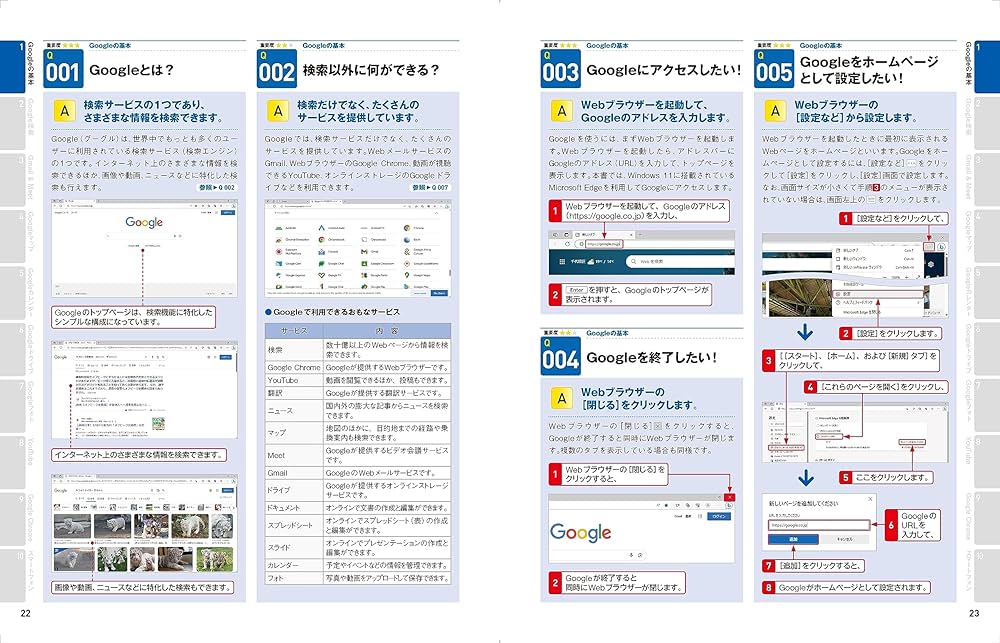Collapse the Google apps panel with the chevron
The width and height of the screenshot is (1000, 643).
click(436, 213)
